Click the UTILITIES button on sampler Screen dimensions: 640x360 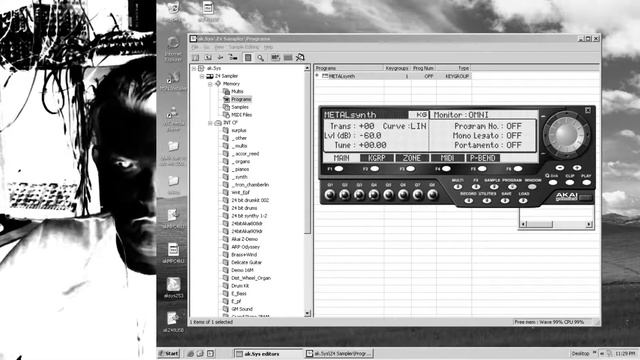point(487,200)
